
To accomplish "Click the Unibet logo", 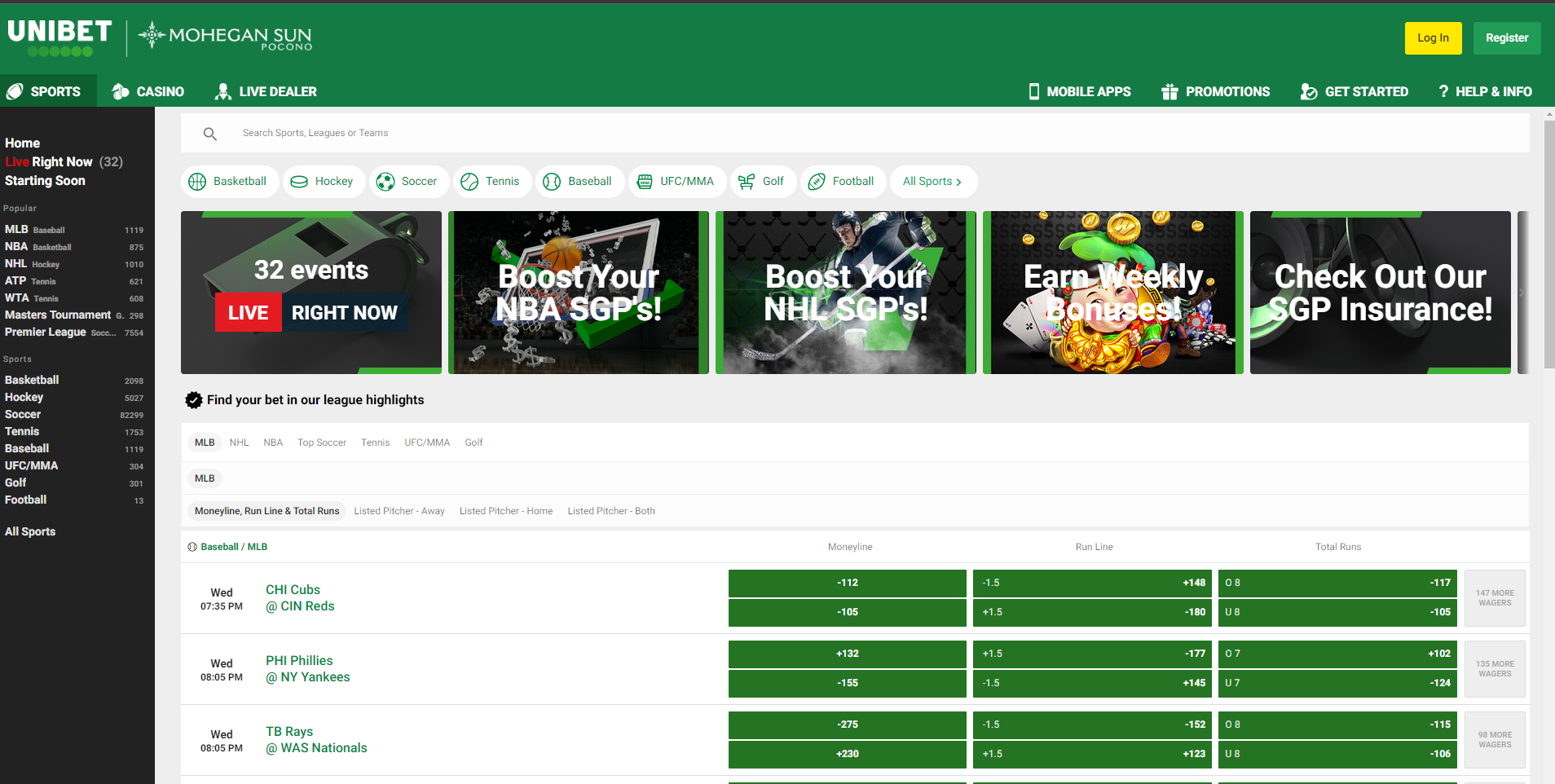I will (x=59, y=37).
